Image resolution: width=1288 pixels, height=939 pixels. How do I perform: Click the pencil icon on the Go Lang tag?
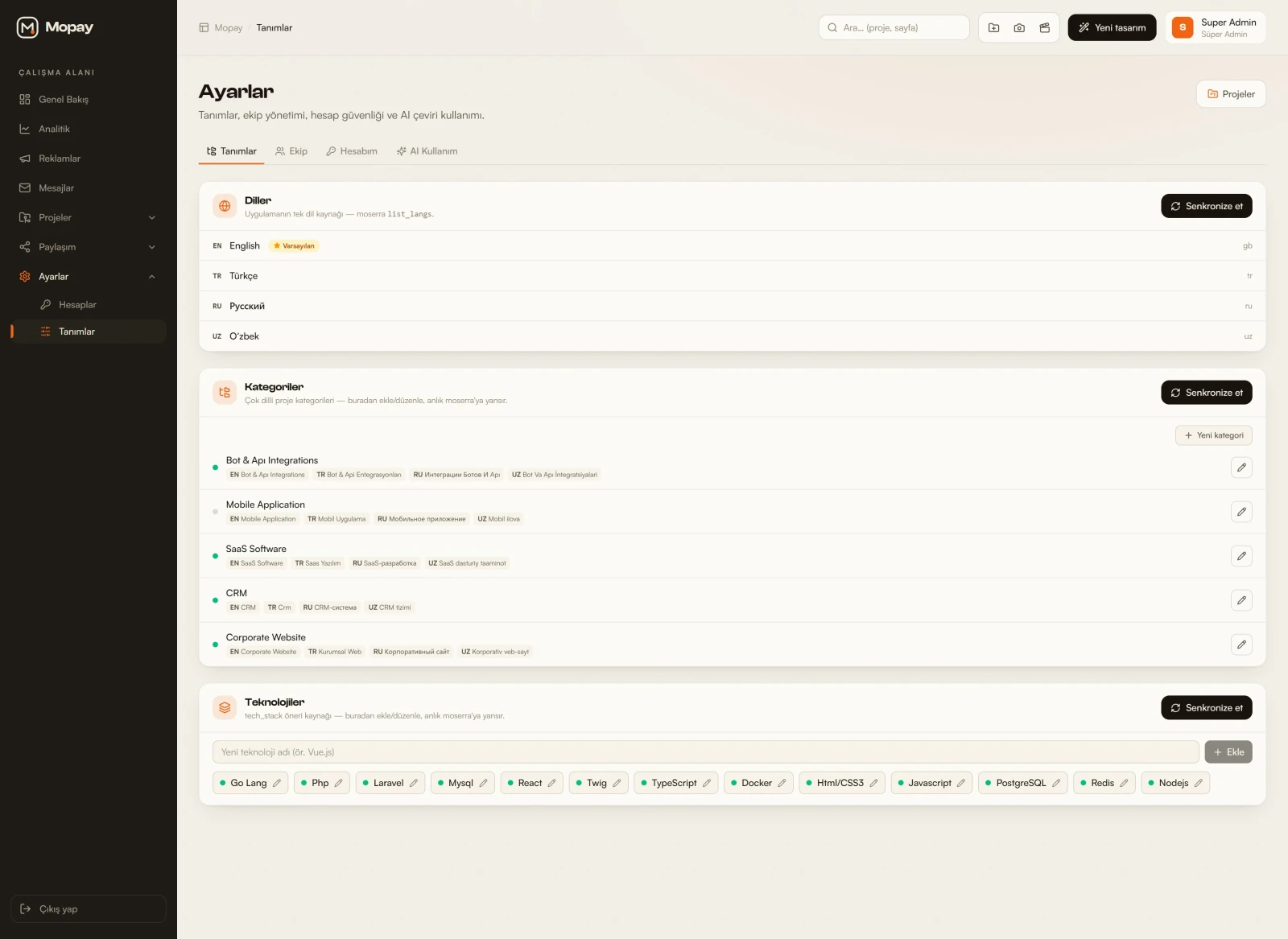coord(277,783)
